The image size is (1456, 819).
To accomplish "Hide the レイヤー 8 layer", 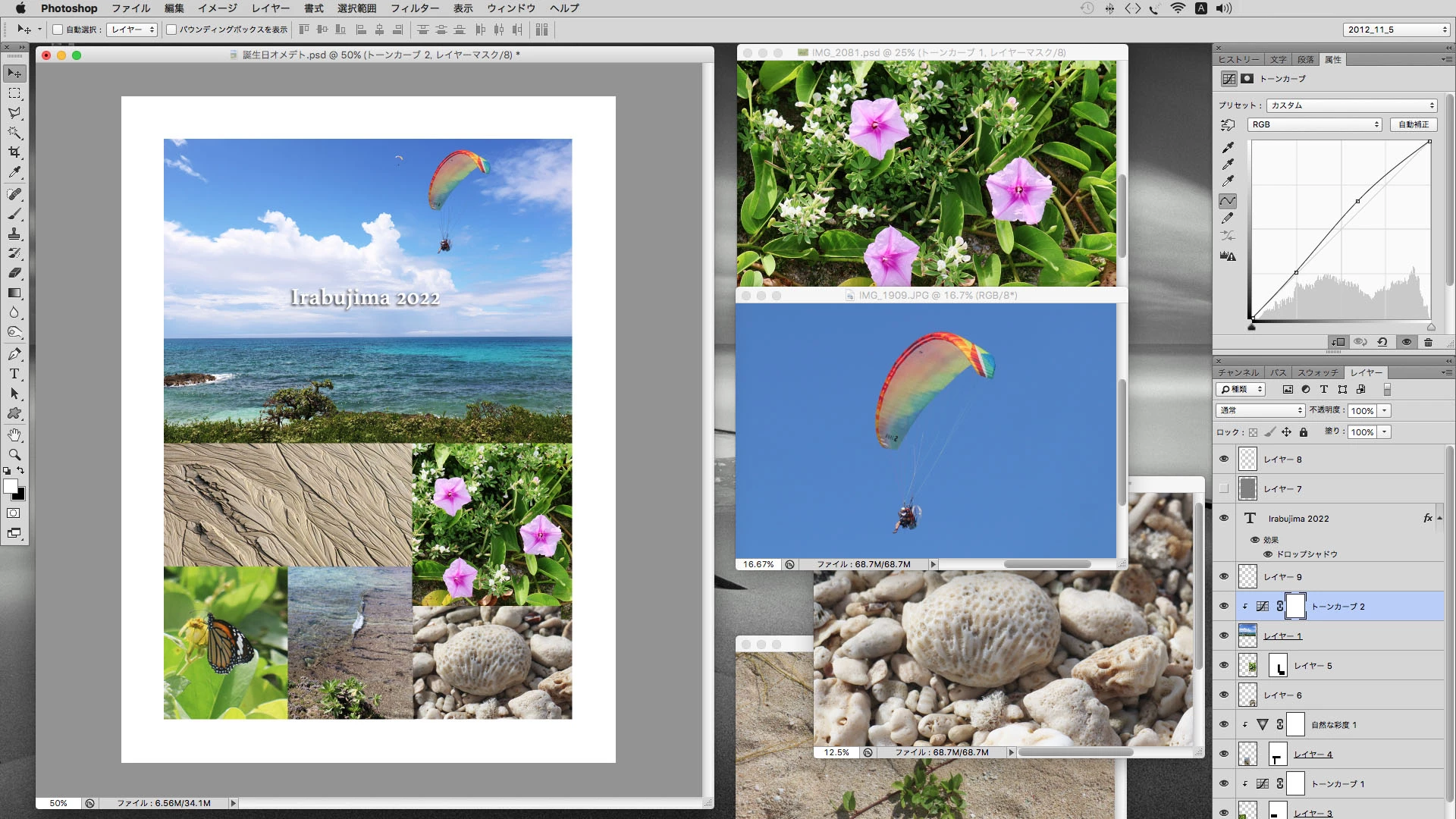I will pyautogui.click(x=1223, y=460).
